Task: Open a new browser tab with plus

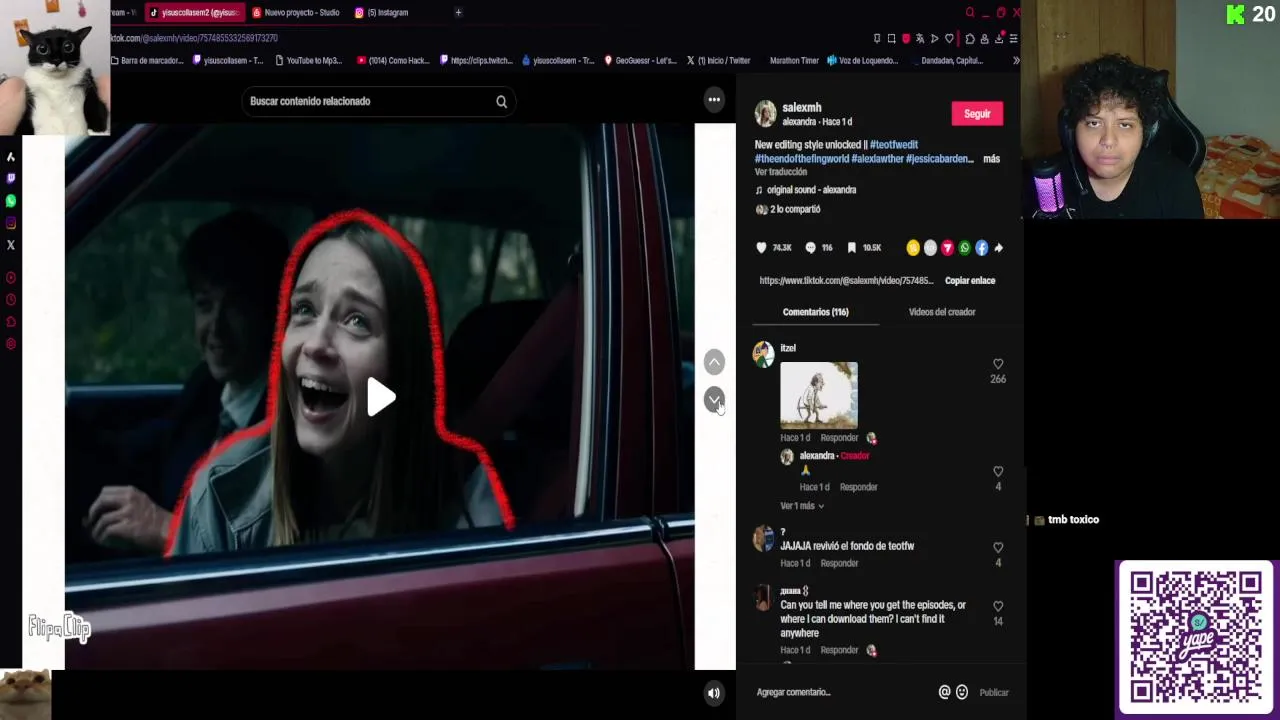Action: pyautogui.click(x=458, y=12)
